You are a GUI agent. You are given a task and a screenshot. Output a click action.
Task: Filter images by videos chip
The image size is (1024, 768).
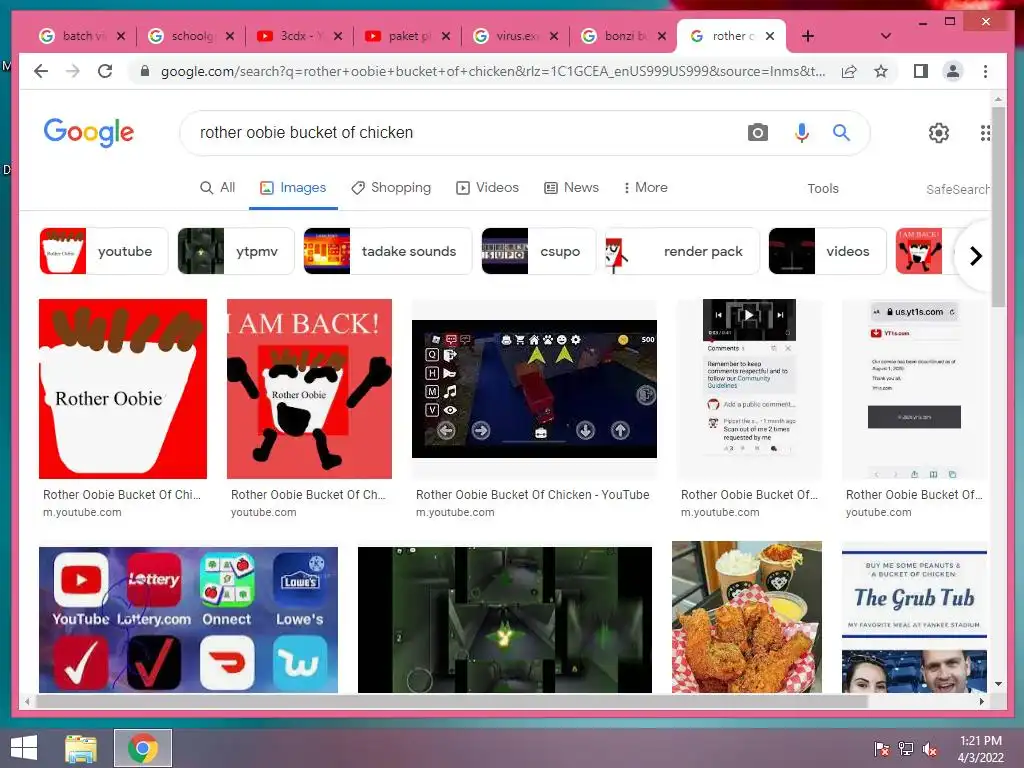click(827, 251)
